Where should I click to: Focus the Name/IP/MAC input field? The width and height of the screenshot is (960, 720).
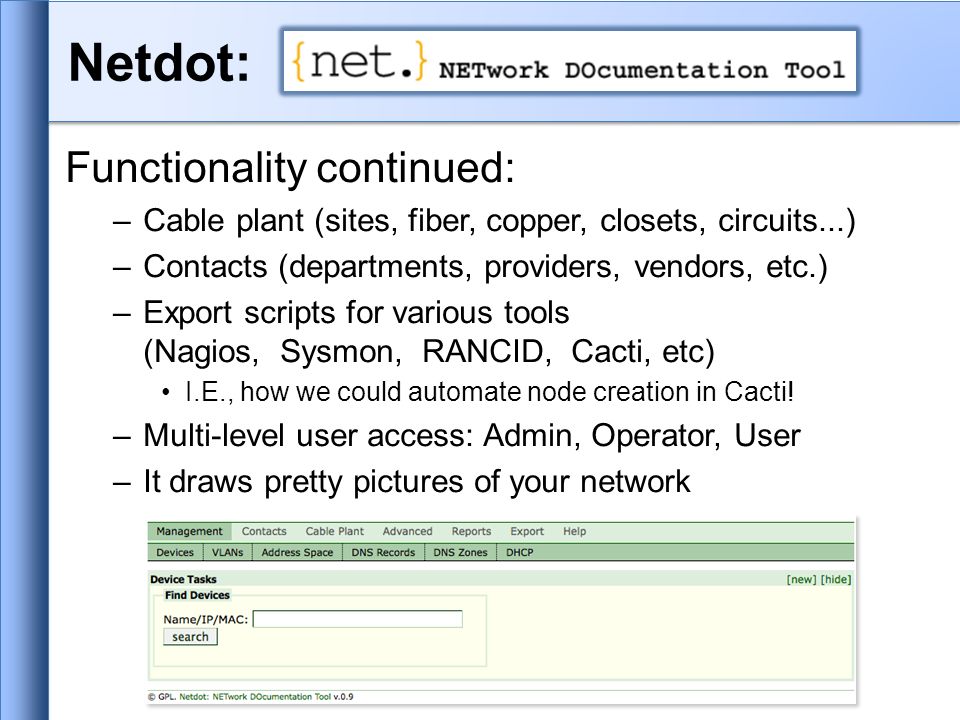pyautogui.click(x=358, y=619)
